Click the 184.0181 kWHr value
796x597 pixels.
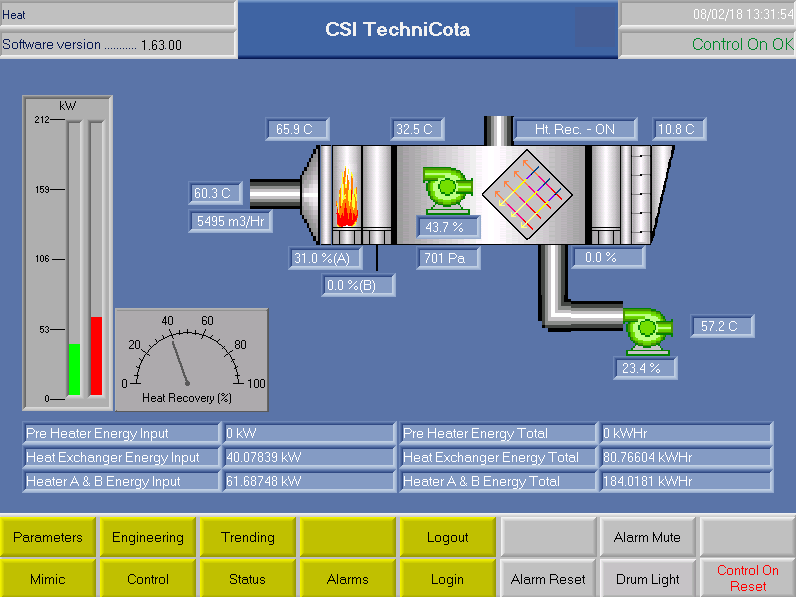[686, 481]
